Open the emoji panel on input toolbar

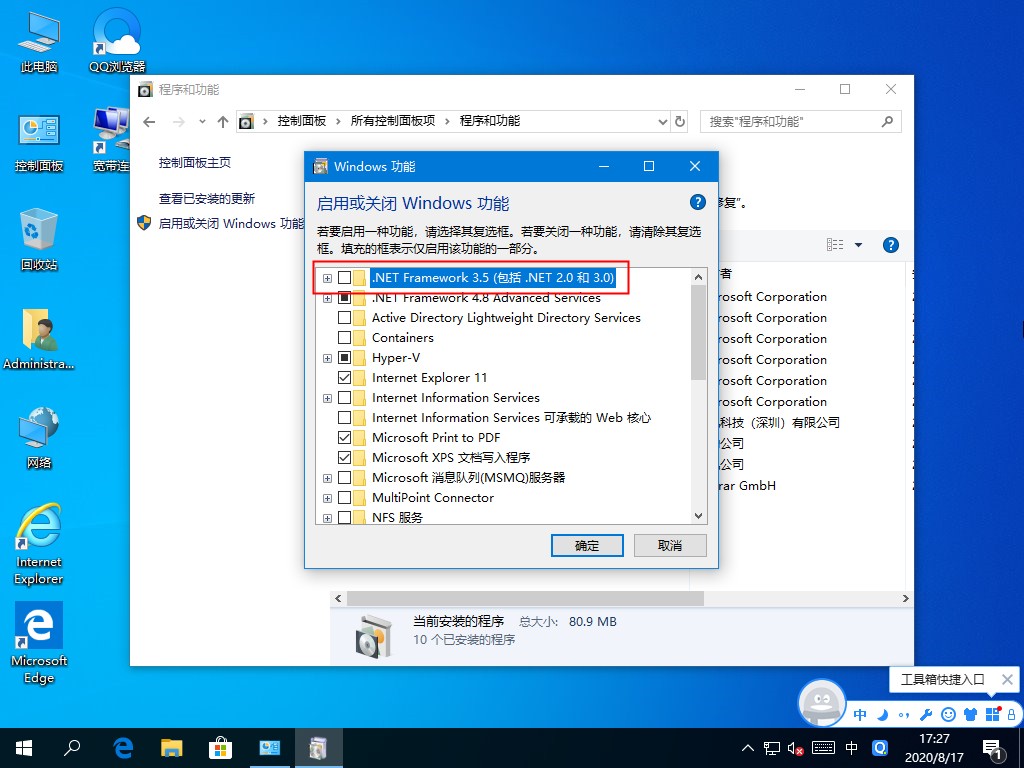pyautogui.click(x=948, y=715)
